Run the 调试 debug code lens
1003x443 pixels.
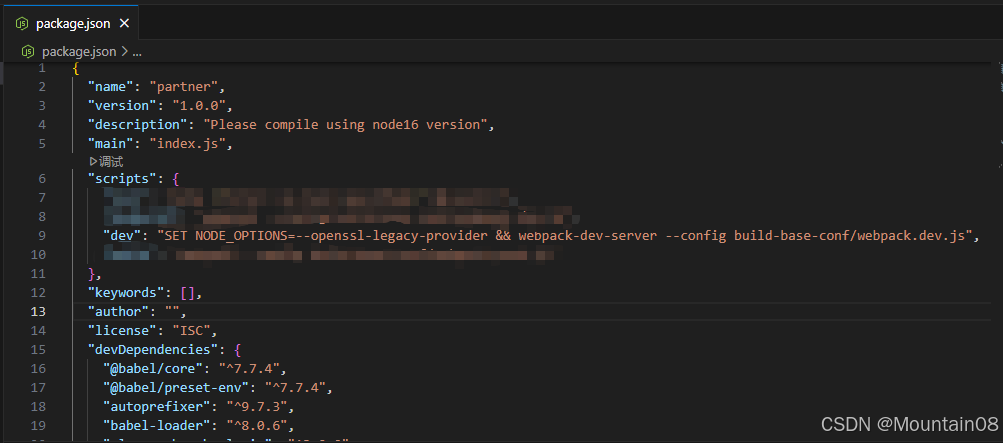106,162
